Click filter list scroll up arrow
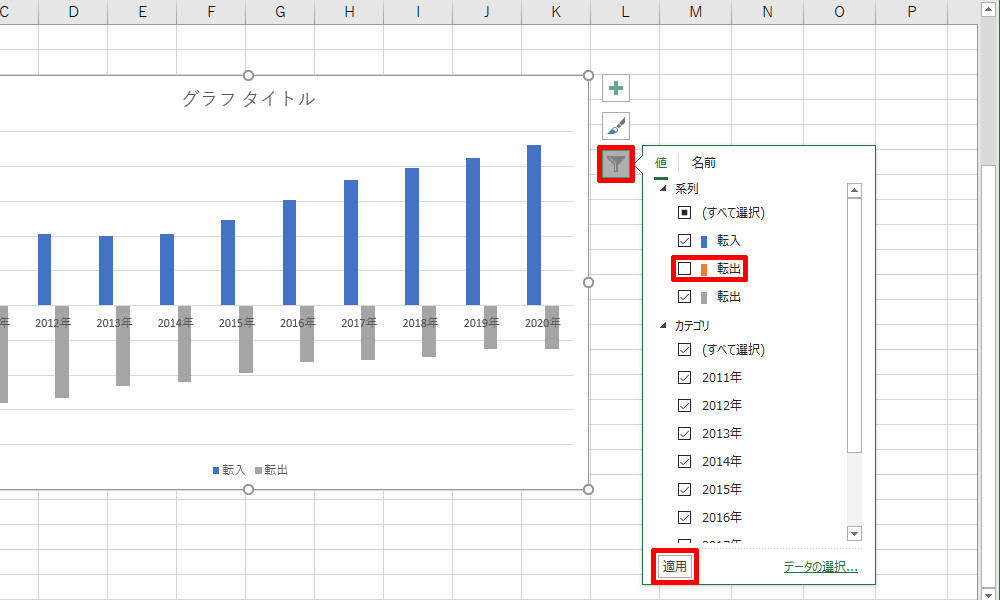Image resolution: width=1000 pixels, height=600 pixels. point(855,190)
